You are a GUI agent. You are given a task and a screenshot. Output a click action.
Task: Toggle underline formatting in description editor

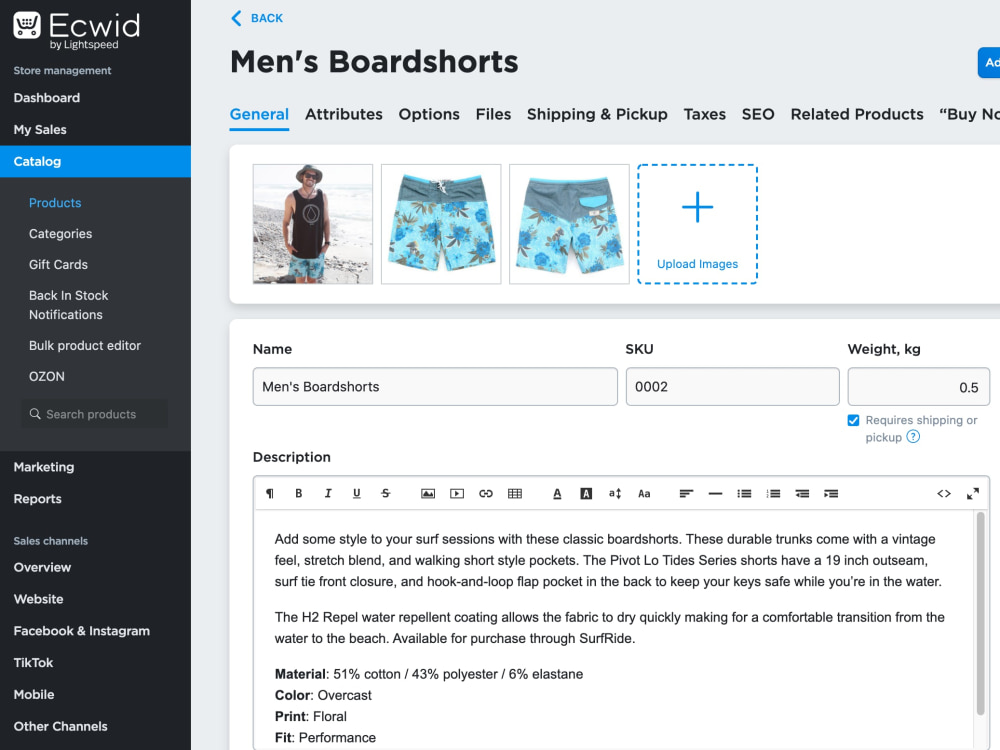357,494
